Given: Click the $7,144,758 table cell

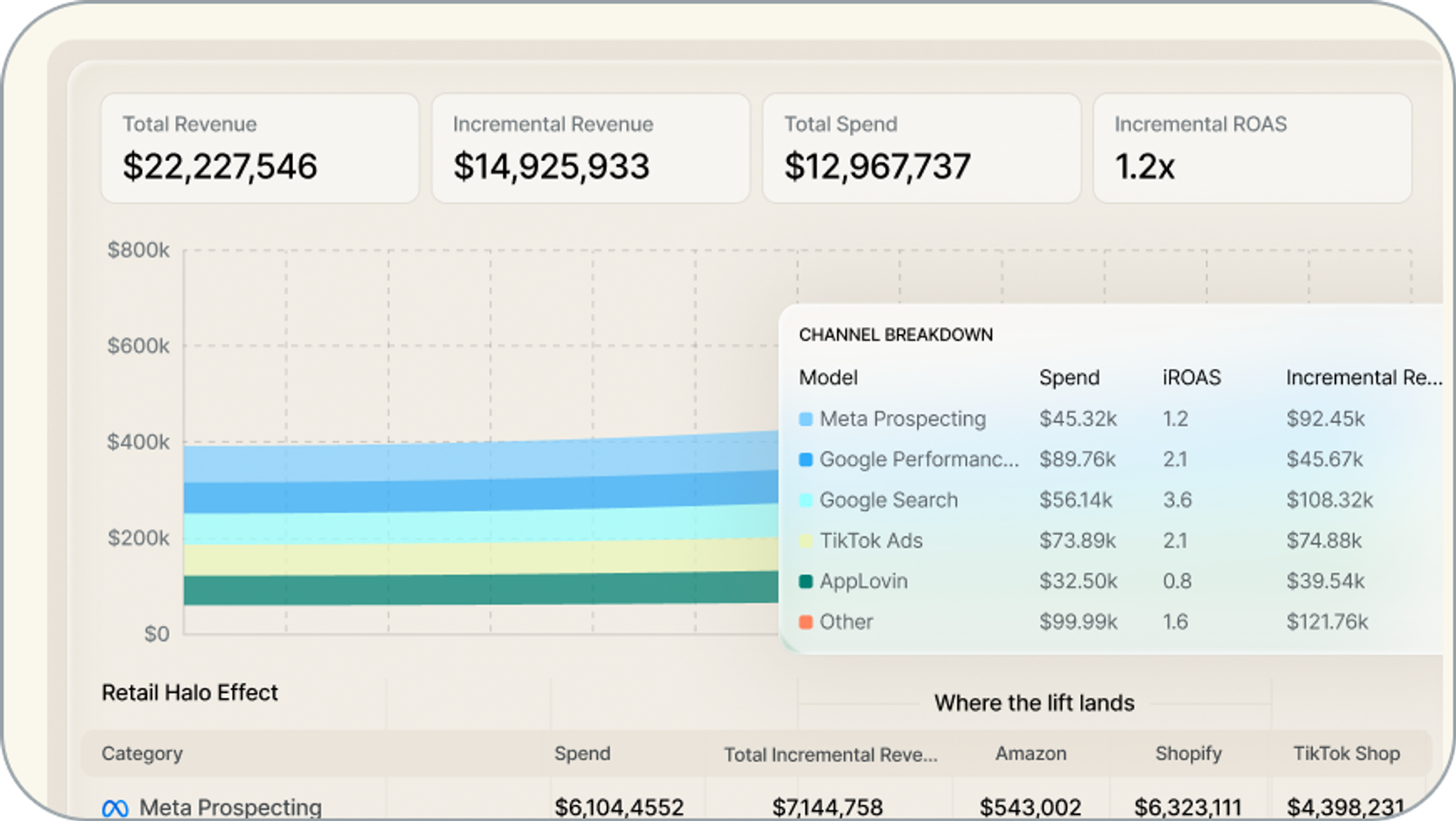Looking at the screenshot, I should click(x=827, y=808).
